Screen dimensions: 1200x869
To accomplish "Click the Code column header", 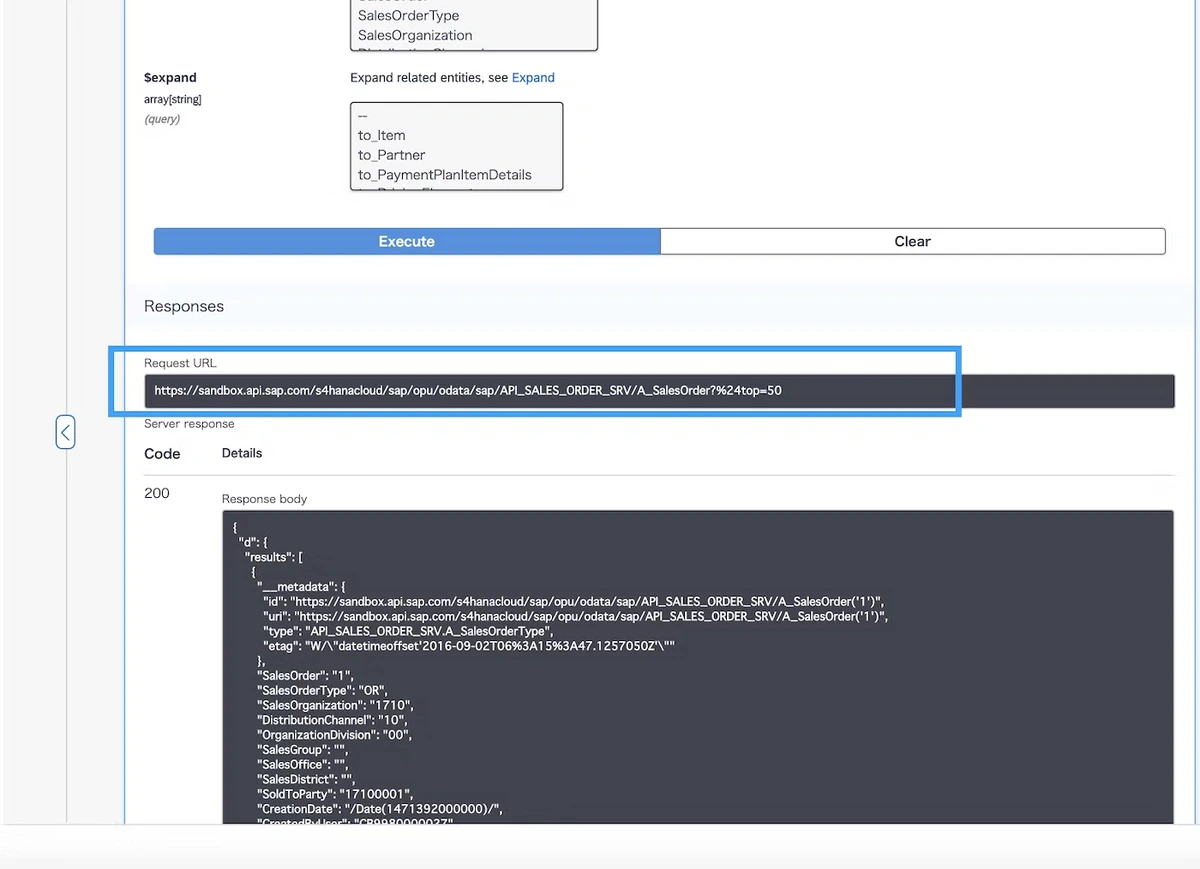I will coord(162,454).
